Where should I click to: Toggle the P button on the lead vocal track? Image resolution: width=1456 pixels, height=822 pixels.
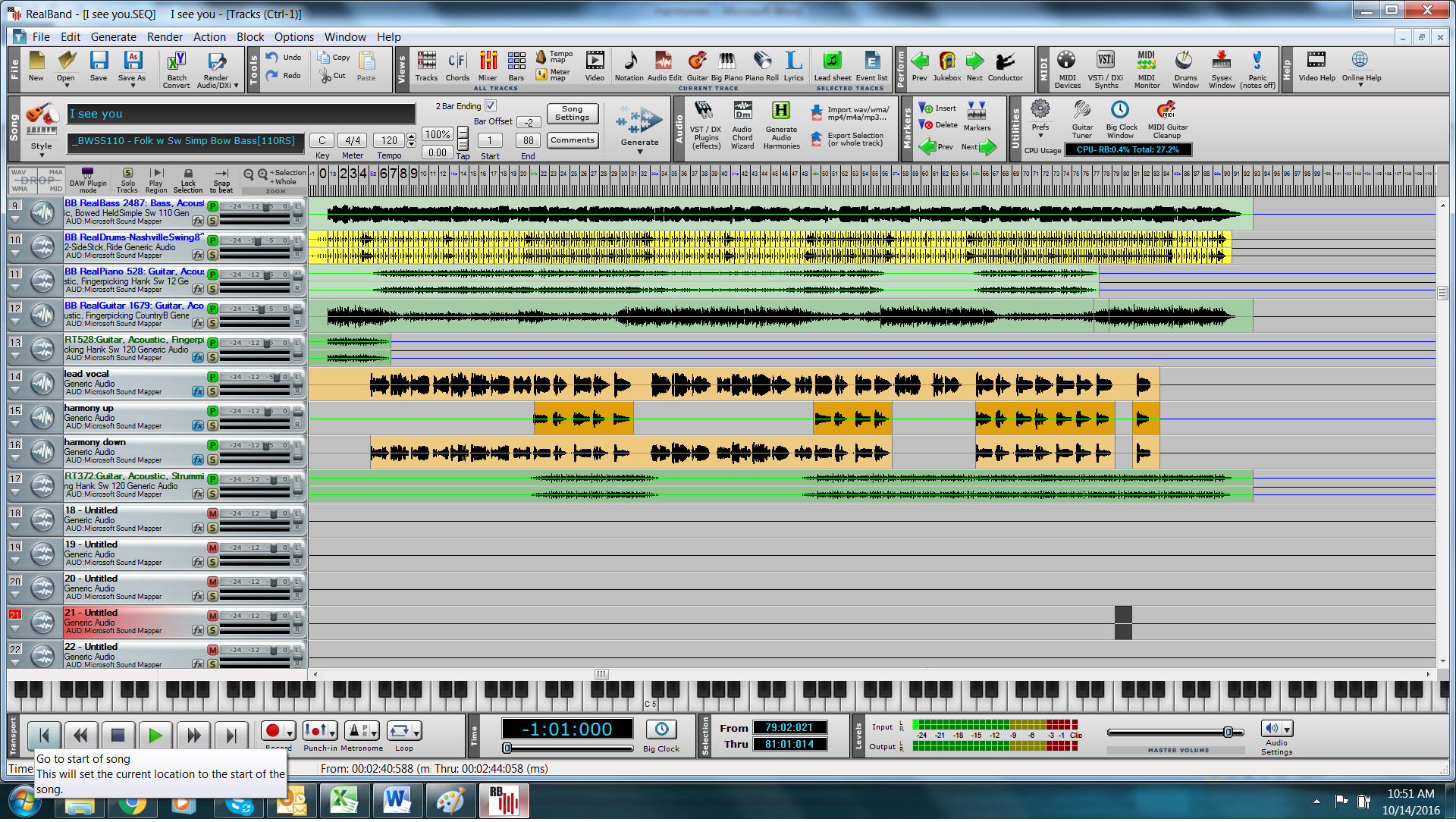[212, 378]
